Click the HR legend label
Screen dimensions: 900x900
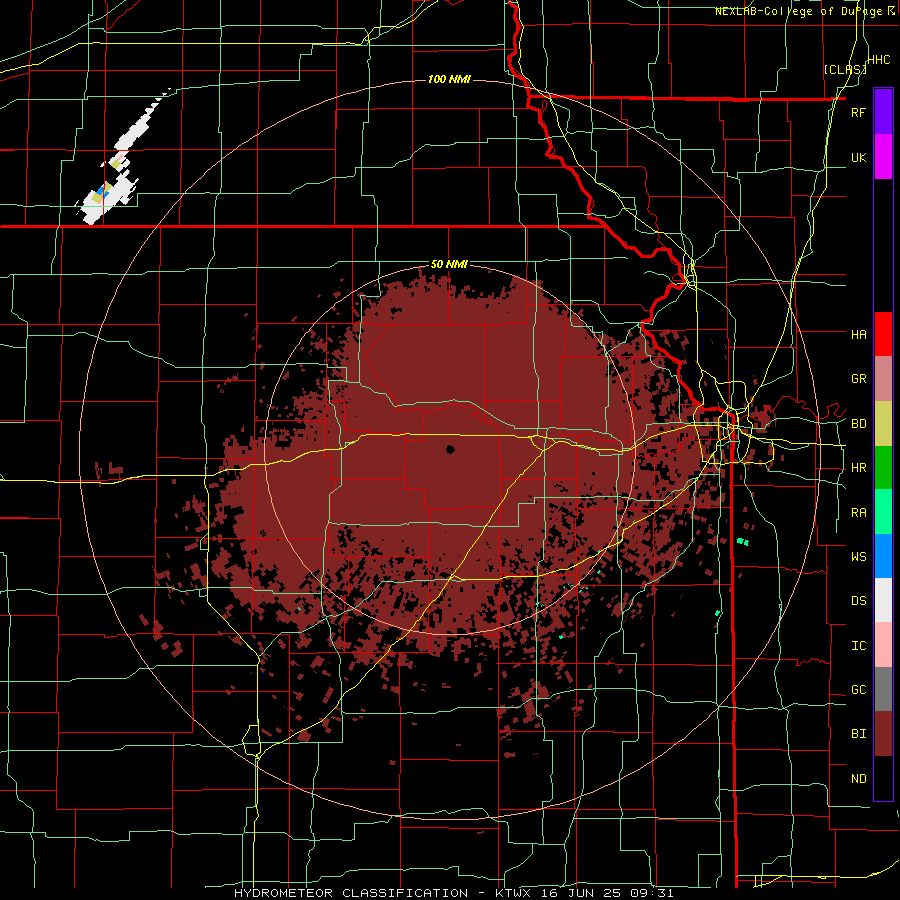(x=859, y=468)
